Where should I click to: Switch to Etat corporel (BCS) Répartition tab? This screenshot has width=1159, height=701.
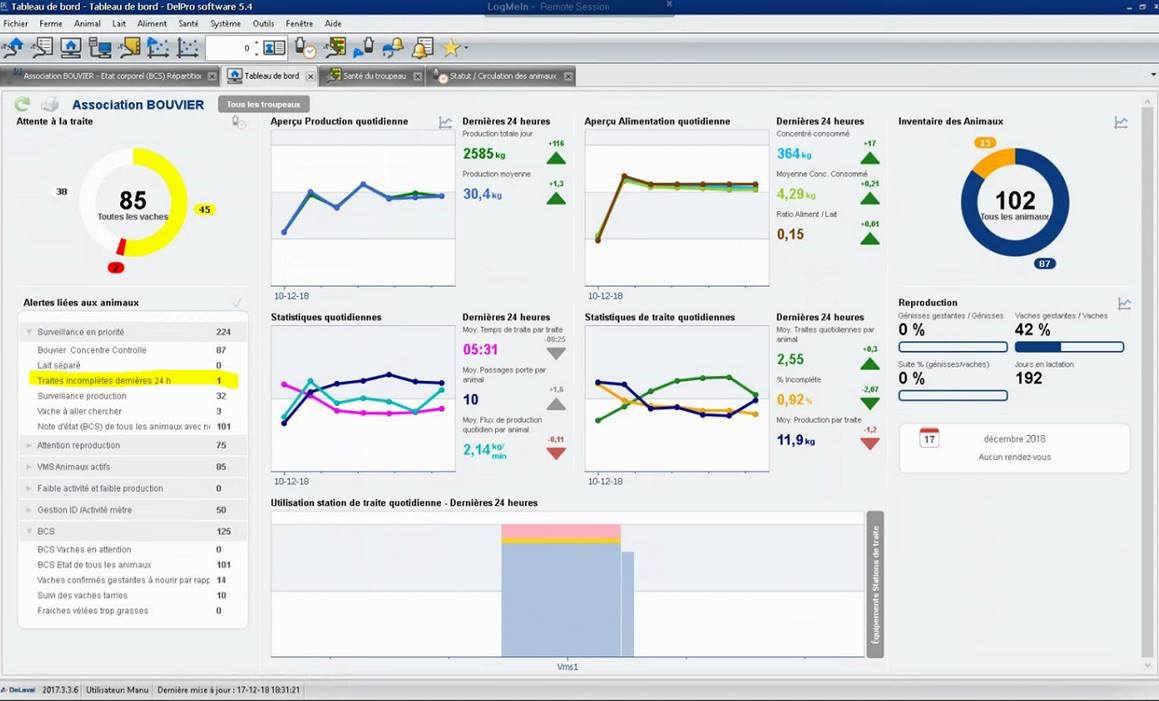(x=109, y=76)
